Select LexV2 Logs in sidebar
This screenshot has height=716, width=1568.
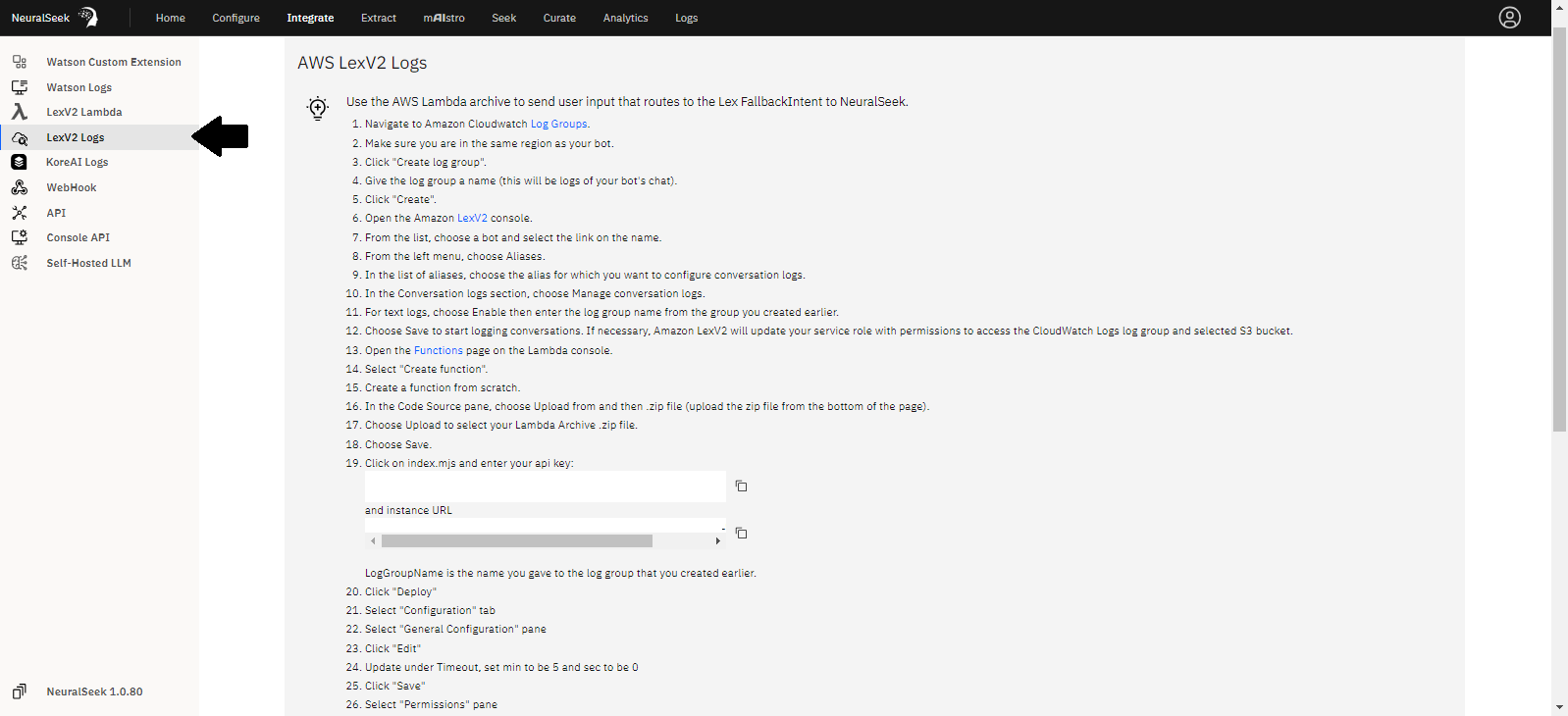click(x=76, y=137)
